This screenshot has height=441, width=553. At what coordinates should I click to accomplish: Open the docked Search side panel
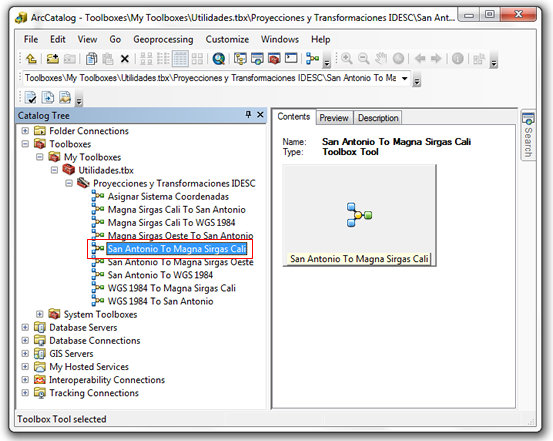point(528,135)
